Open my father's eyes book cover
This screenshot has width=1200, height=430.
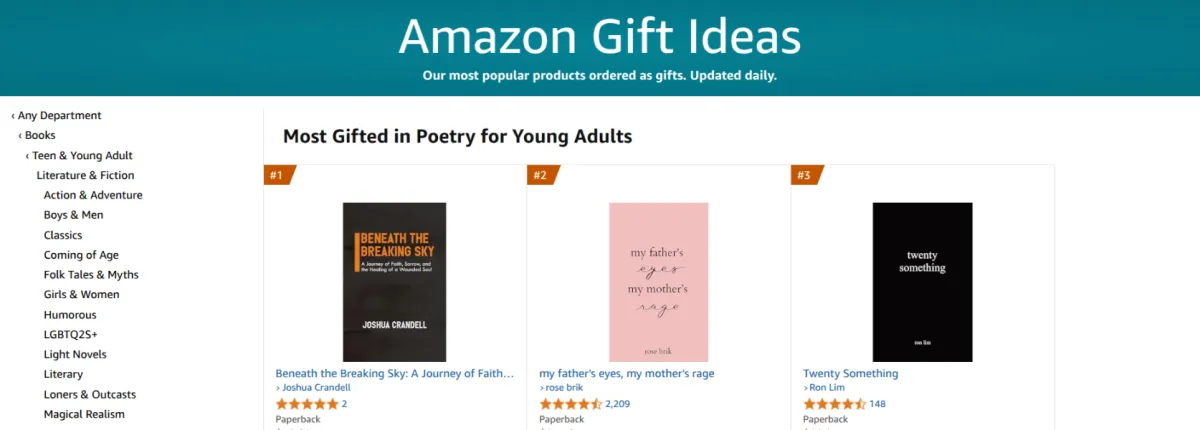pyautogui.click(x=658, y=282)
